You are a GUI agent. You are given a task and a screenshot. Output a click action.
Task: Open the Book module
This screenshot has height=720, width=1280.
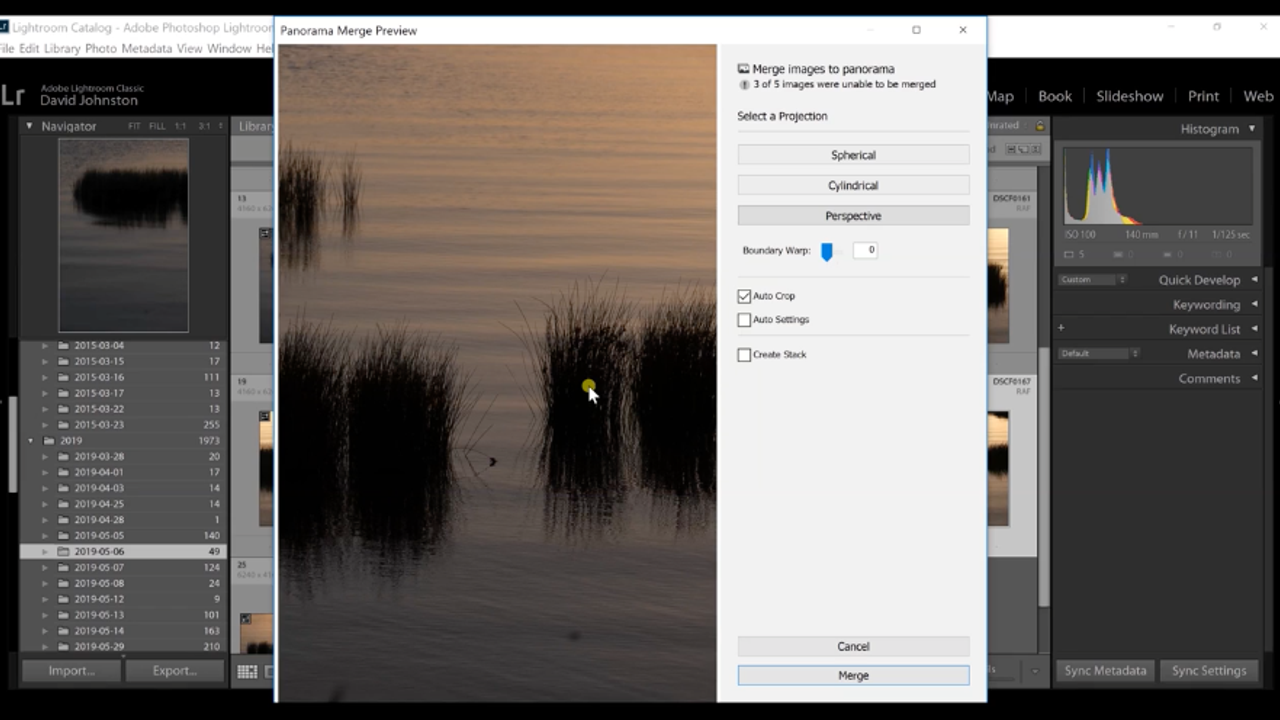[x=1055, y=96]
